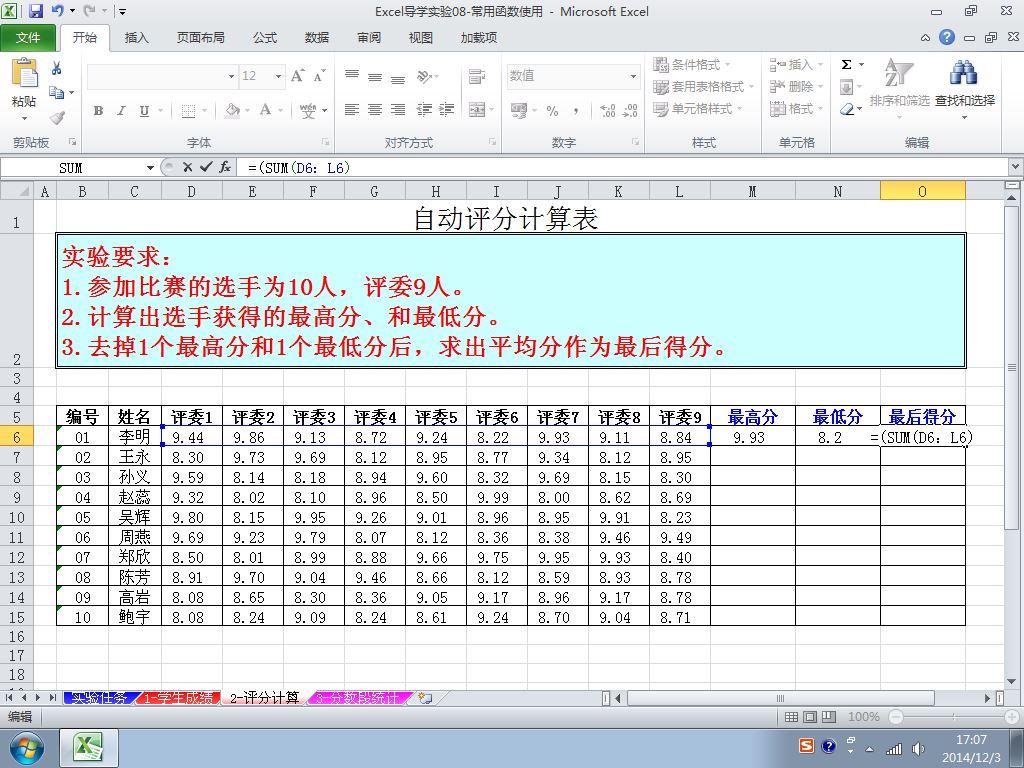1024x768 pixels.
Task: Confirm formula with the checkmark icon
Action: pos(206,168)
